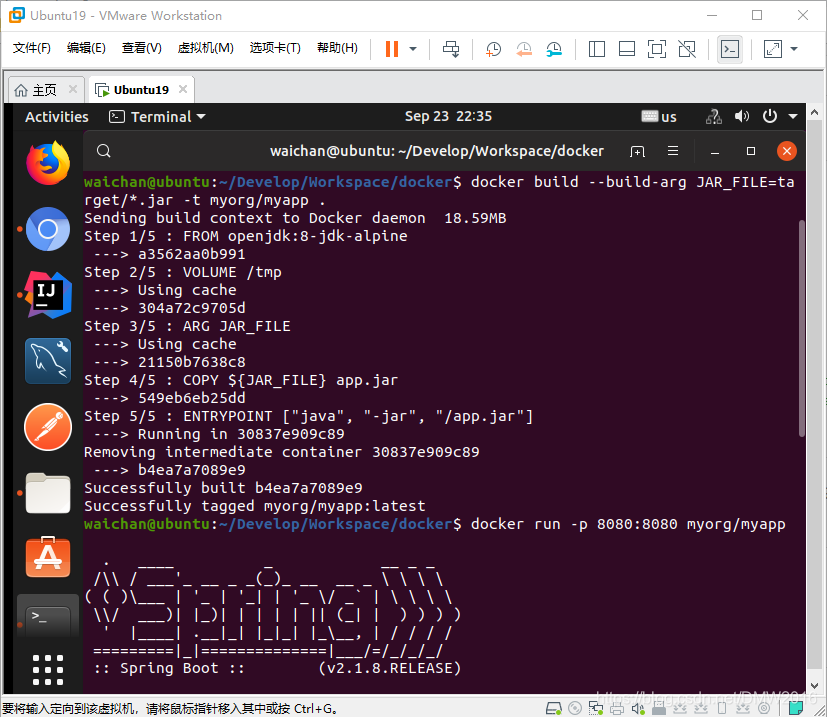The width and height of the screenshot is (827, 717).
Task: Click the VMware window down scroll arrow
Action: [815, 686]
